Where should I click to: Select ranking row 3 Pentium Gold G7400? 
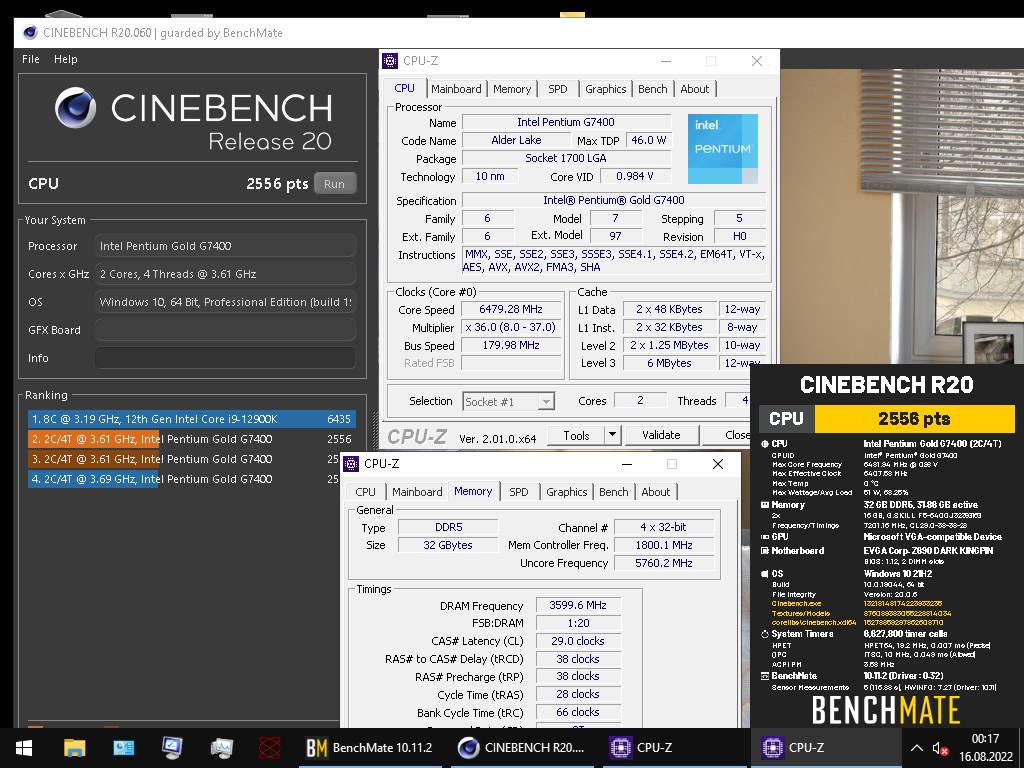[x=184, y=459]
